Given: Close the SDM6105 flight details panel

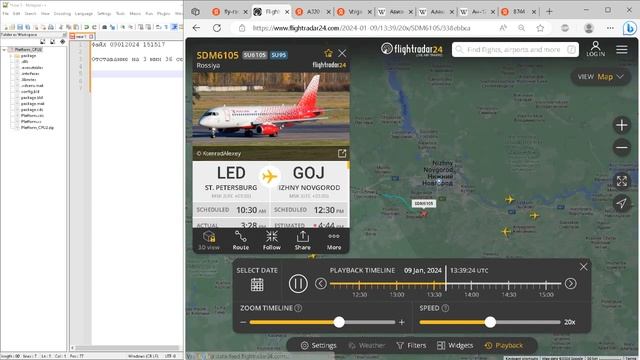Looking at the screenshot, I should click(x=342, y=53).
